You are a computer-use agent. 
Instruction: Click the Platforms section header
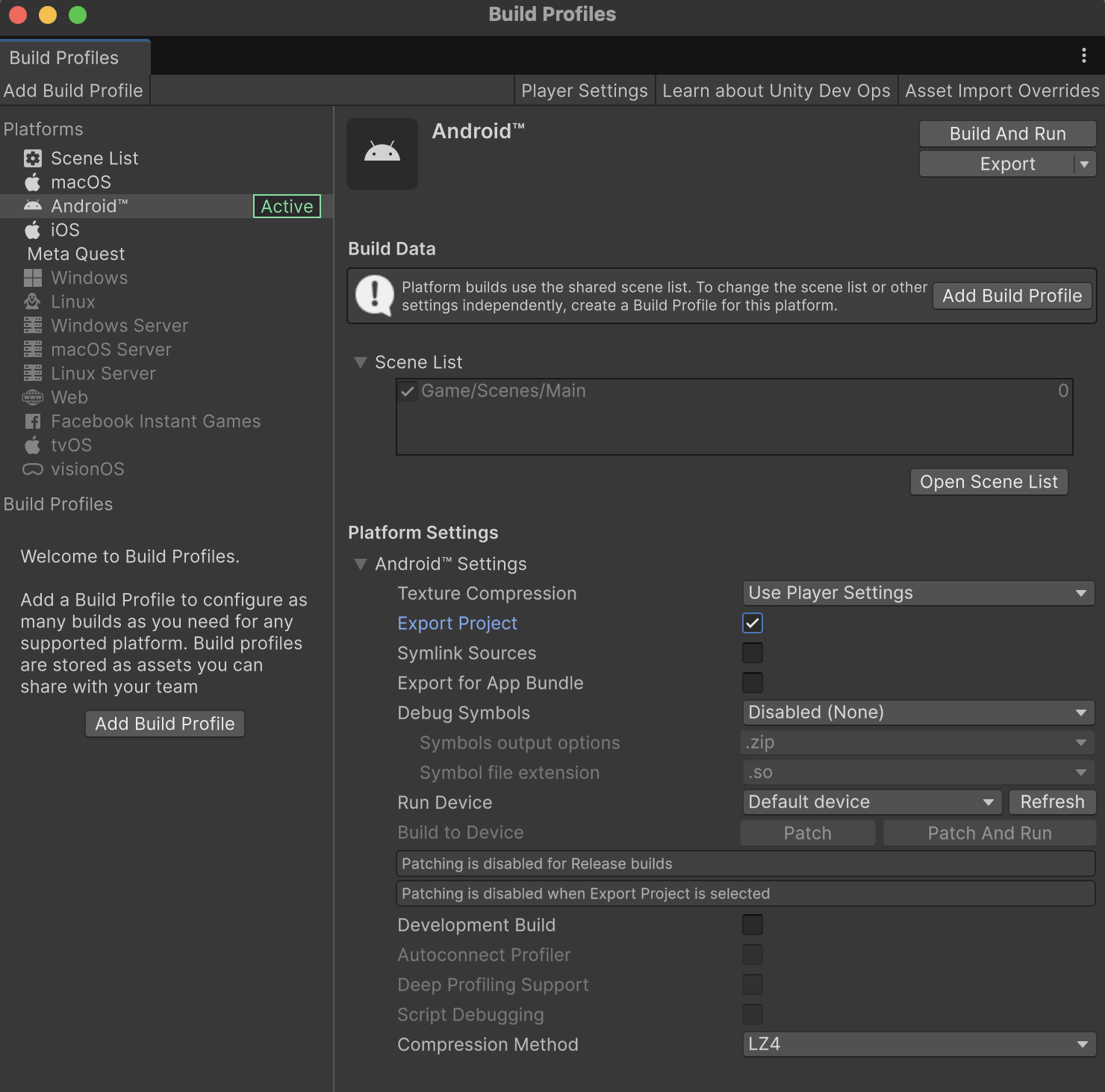click(43, 129)
